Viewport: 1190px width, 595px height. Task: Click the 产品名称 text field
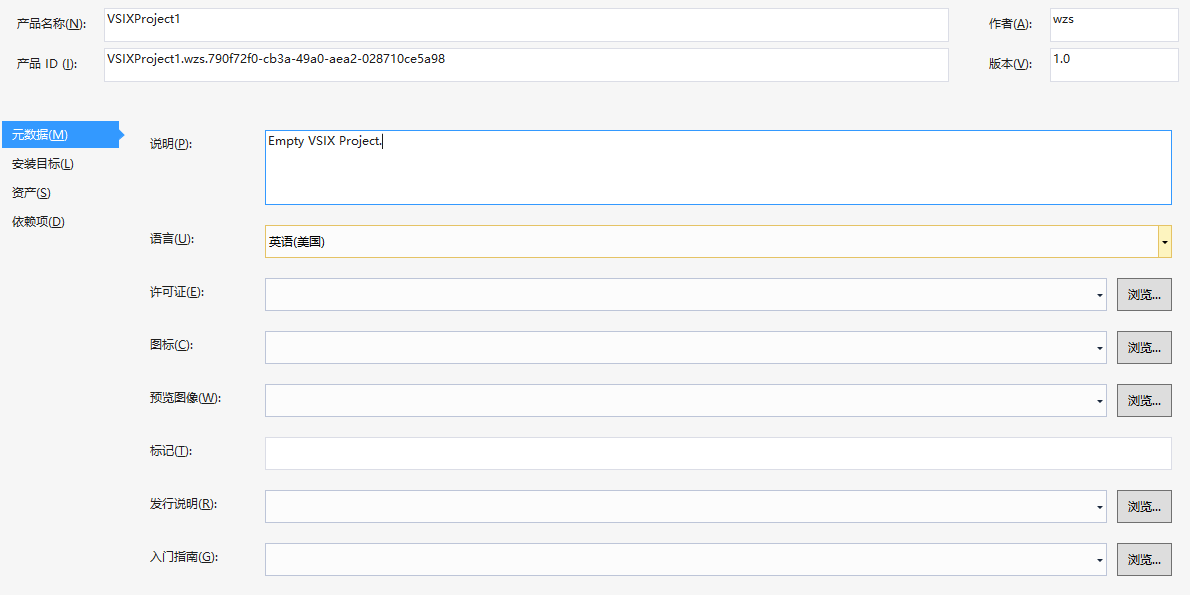[526, 25]
